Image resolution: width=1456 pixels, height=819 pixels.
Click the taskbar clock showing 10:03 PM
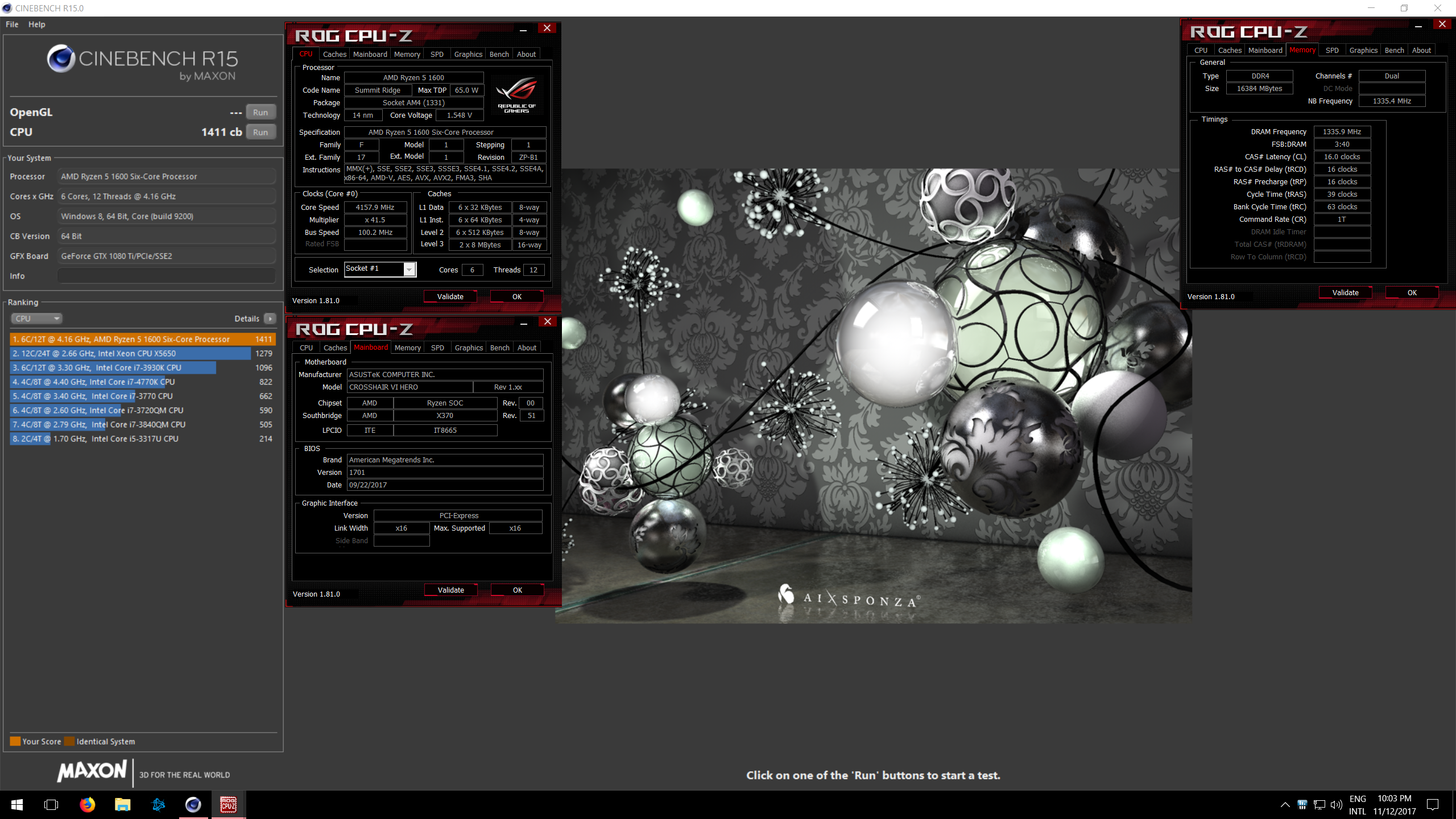tap(1394, 805)
